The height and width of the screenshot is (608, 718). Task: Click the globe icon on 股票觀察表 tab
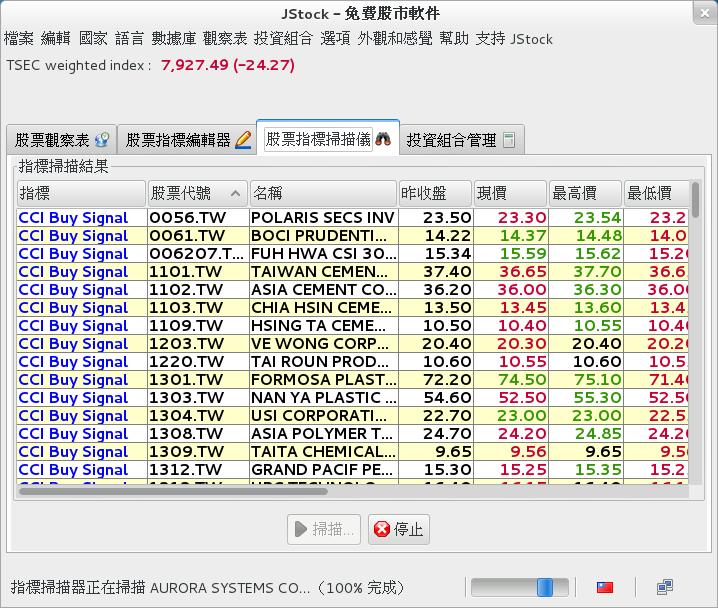coord(102,140)
